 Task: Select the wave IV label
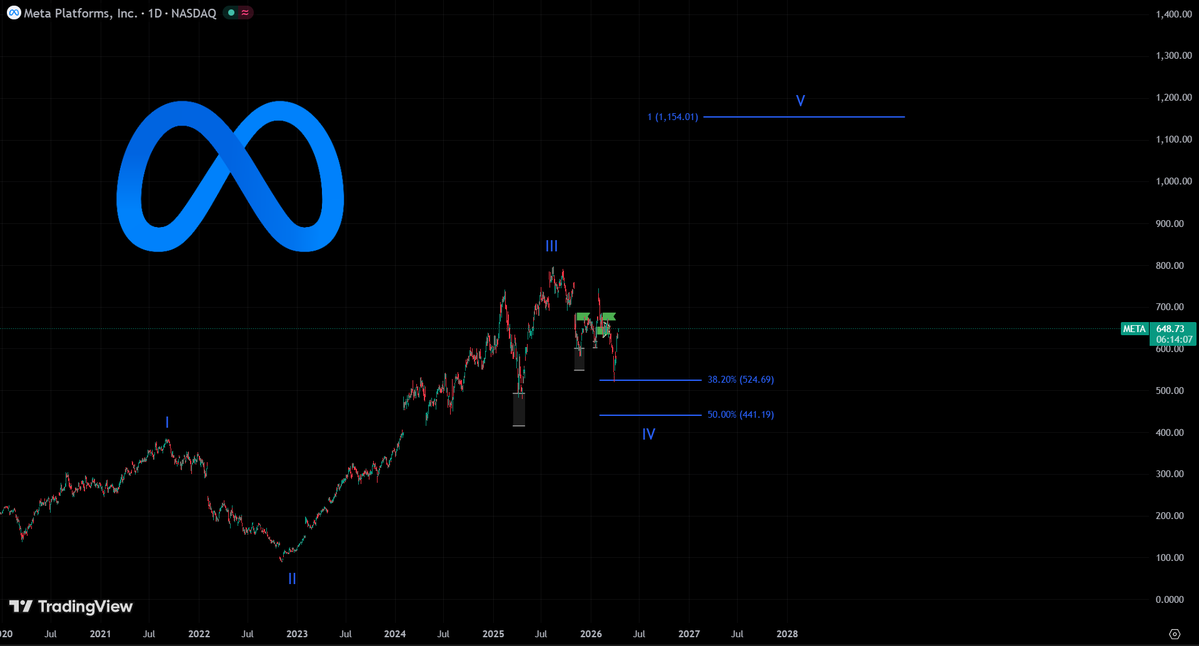(648, 434)
